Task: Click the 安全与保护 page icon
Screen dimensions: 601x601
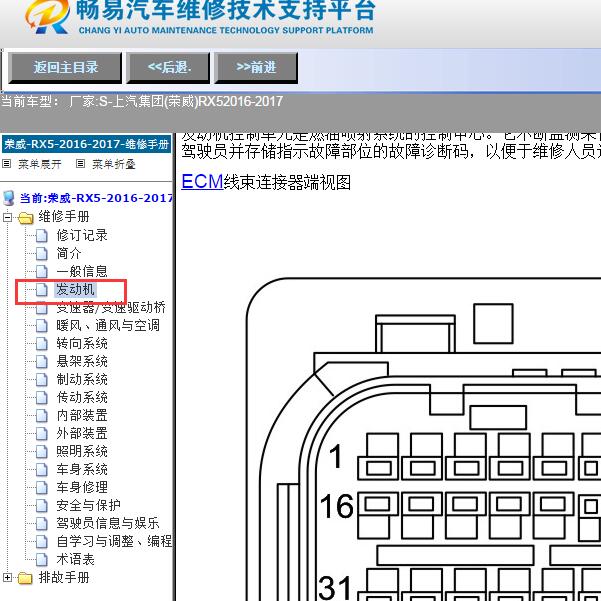Action: [42, 506]
